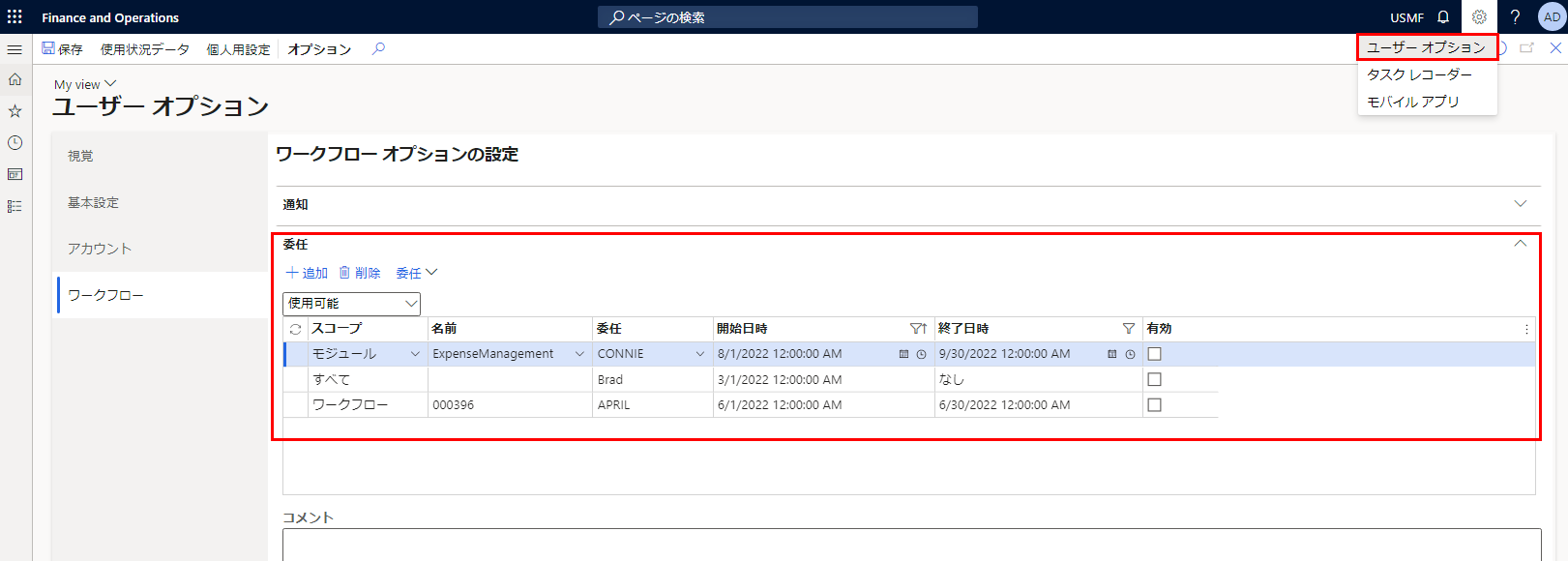The width and height of the screenshot is (1568, 561).
Task: Toggle 有効 checkbox for CONNIE row
Action: point(1154,354)
